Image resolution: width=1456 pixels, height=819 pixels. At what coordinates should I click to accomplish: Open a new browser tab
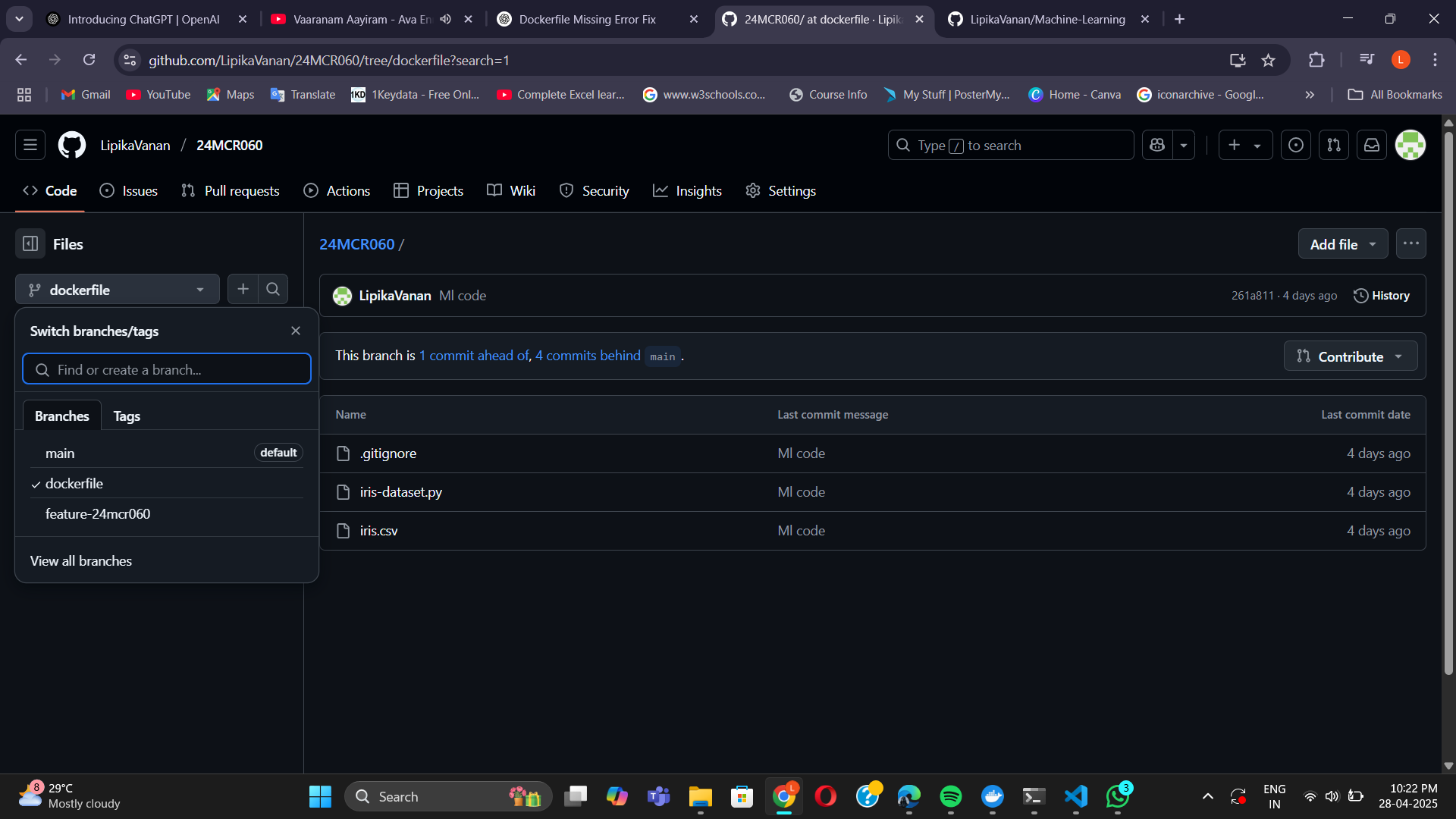[1179, 19]
